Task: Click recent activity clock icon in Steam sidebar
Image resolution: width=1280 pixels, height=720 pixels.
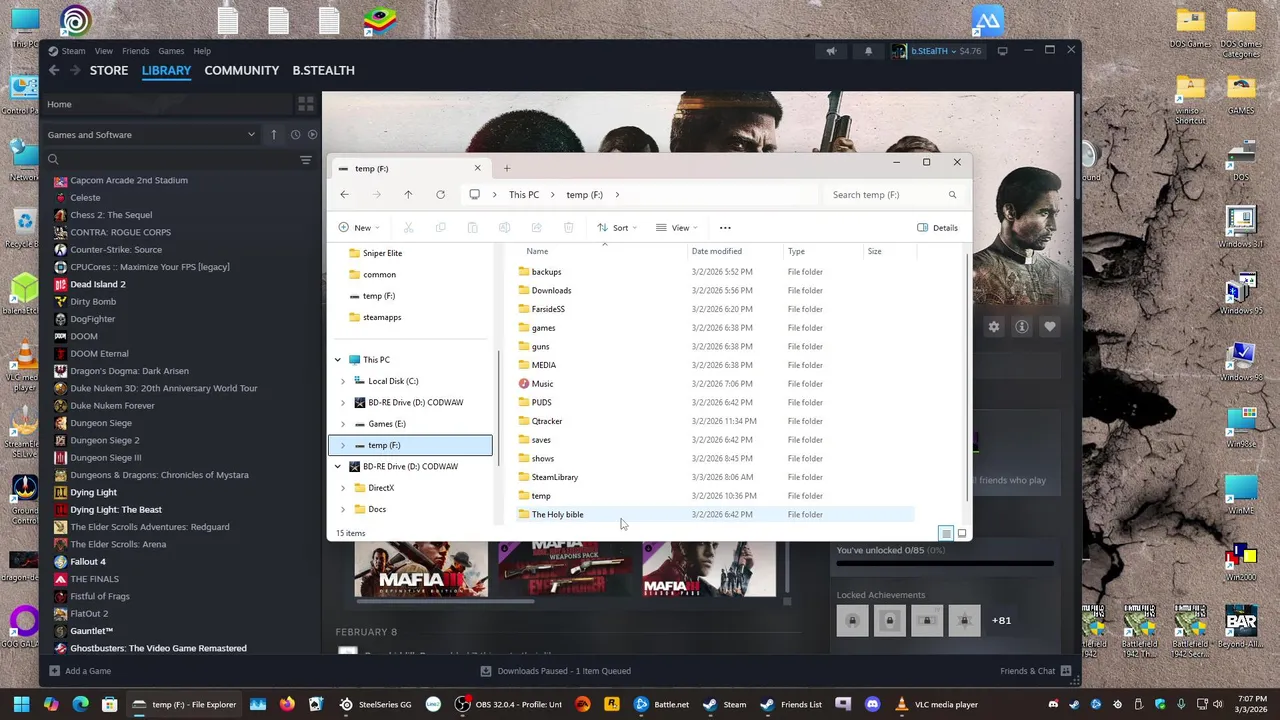Action: tap(295, 134)
